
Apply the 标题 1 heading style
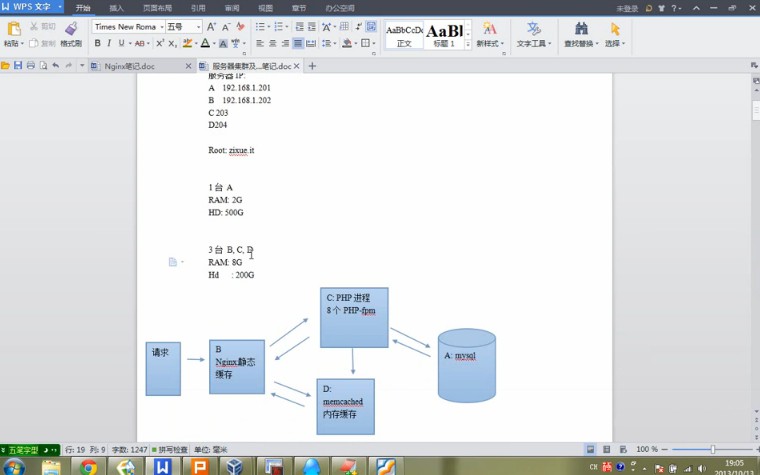[444, 35]
